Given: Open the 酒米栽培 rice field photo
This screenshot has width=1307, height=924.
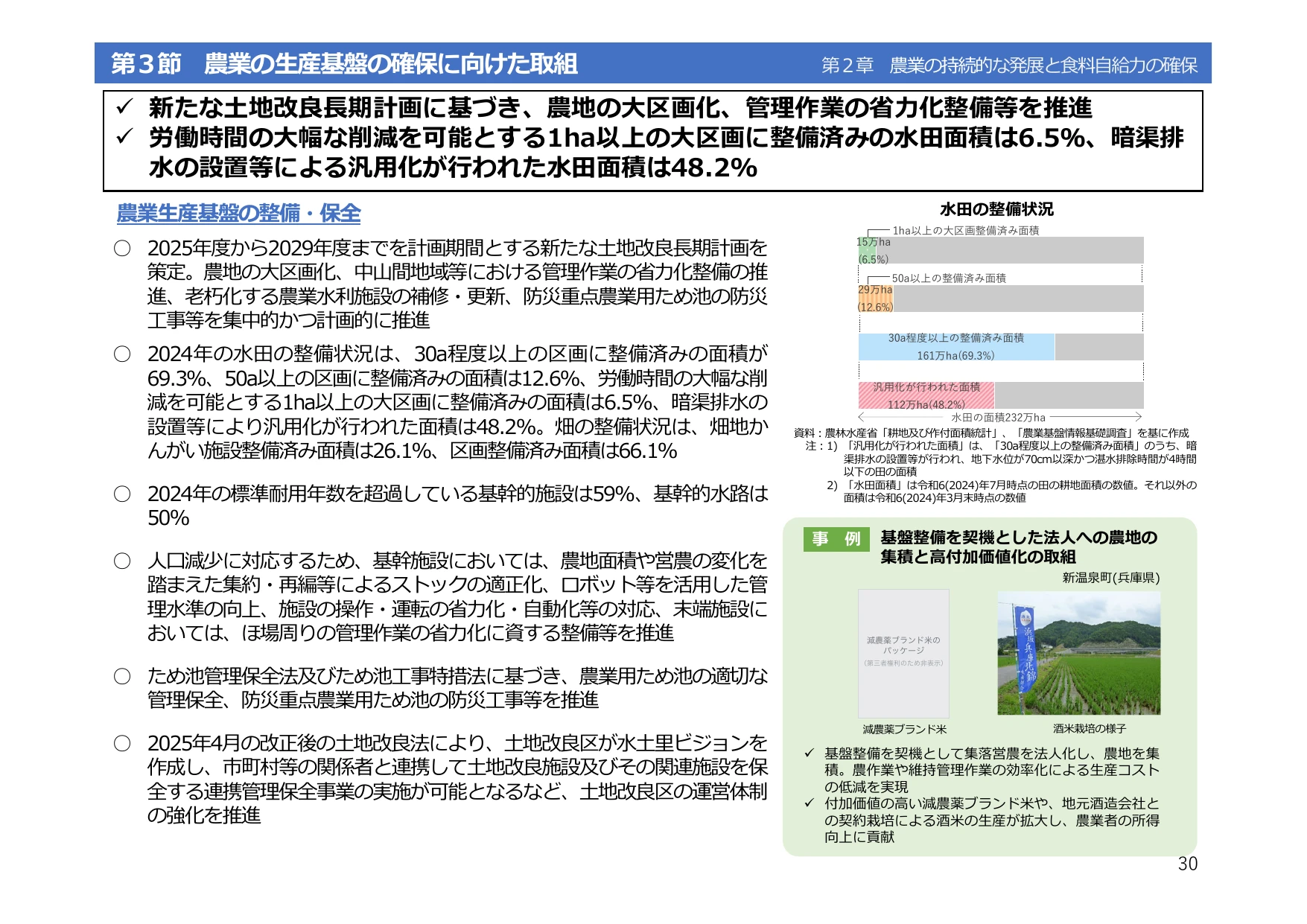Looking at the screenshot, I should pos(1078,653).
